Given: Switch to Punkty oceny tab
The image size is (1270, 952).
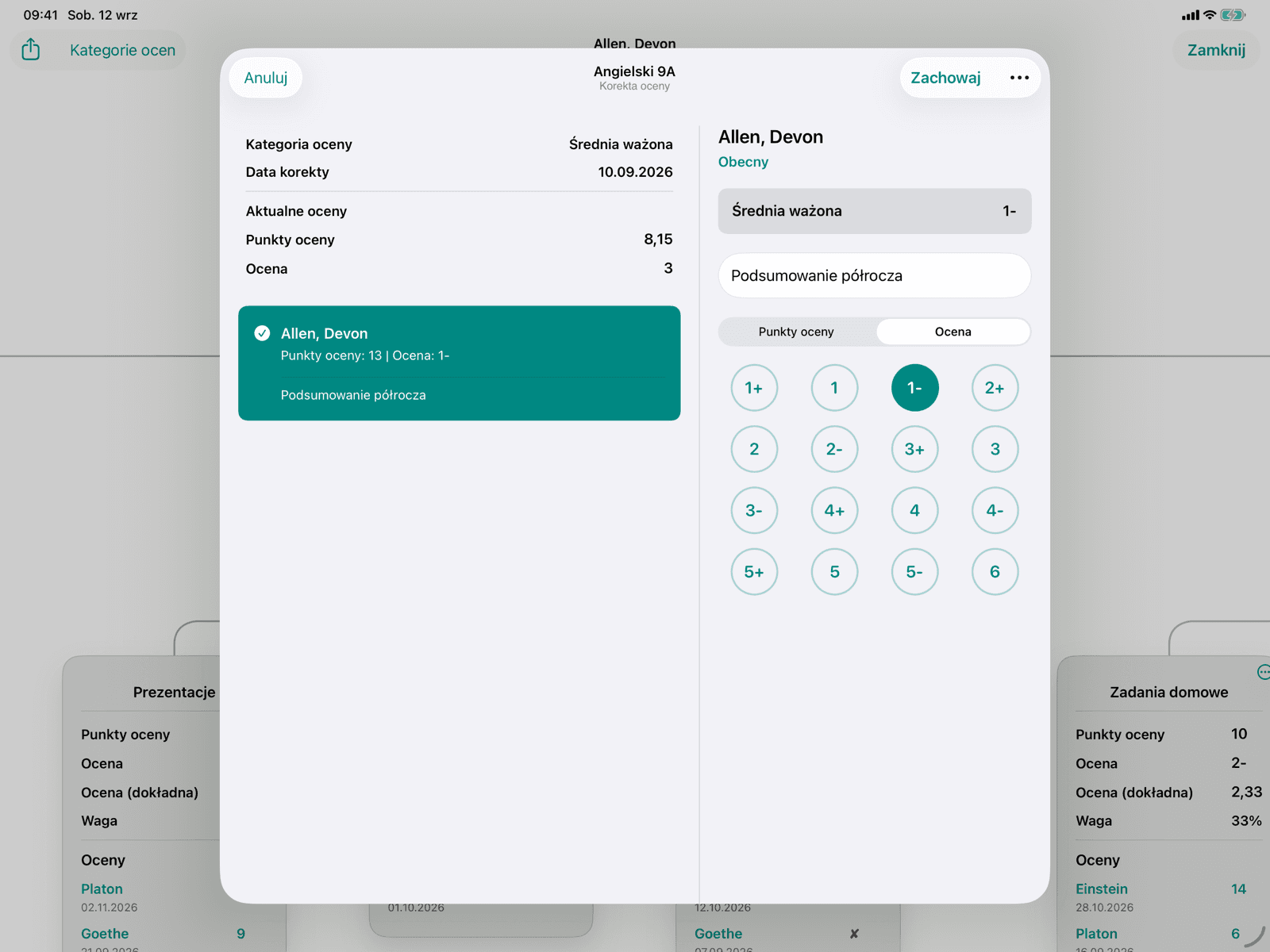Looking at the screenshot, I should pos(796,332).
